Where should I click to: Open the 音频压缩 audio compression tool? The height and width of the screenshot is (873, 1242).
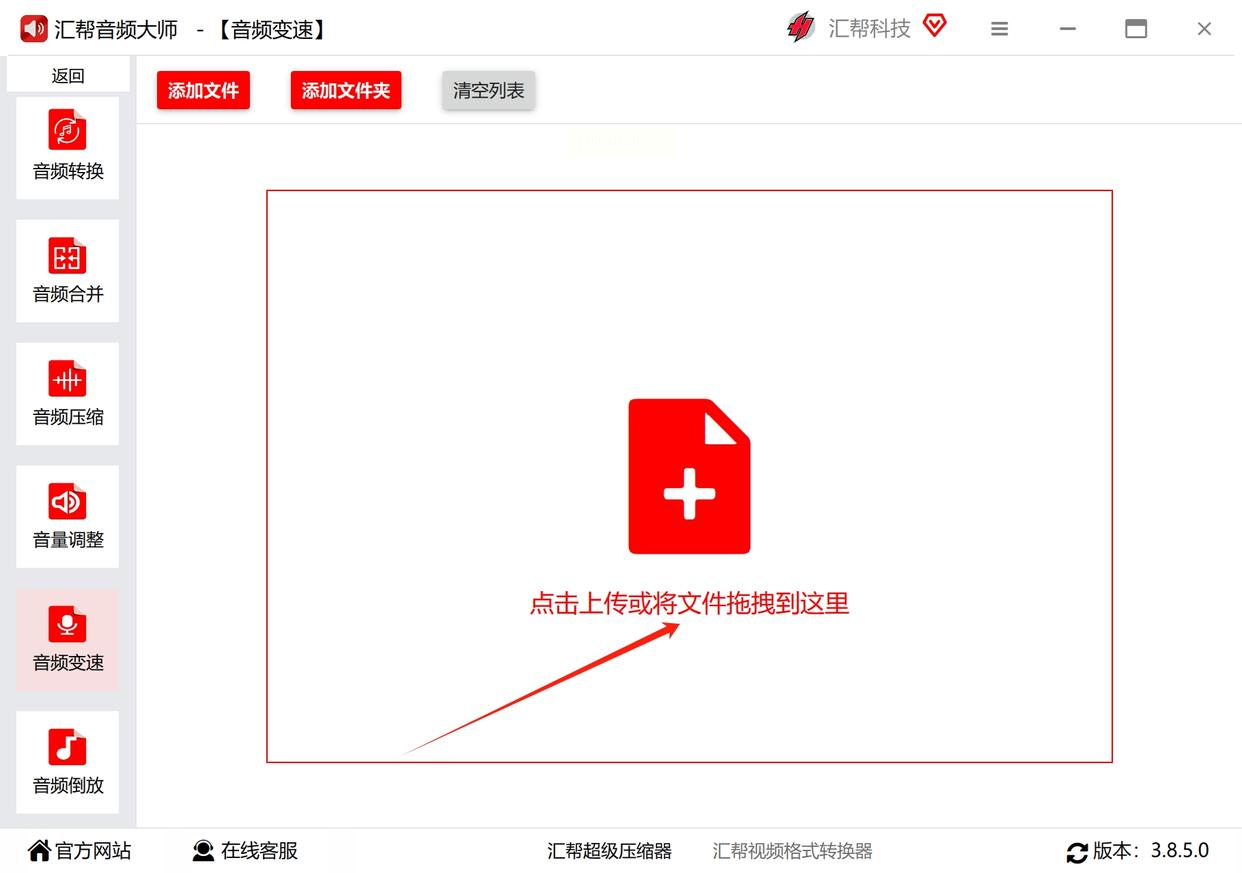point(68,394)
